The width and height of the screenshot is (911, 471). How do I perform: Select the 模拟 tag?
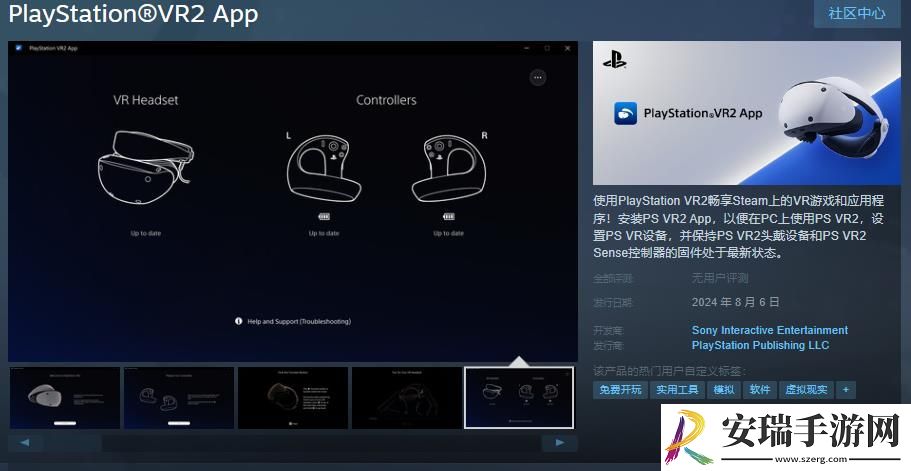724,390
